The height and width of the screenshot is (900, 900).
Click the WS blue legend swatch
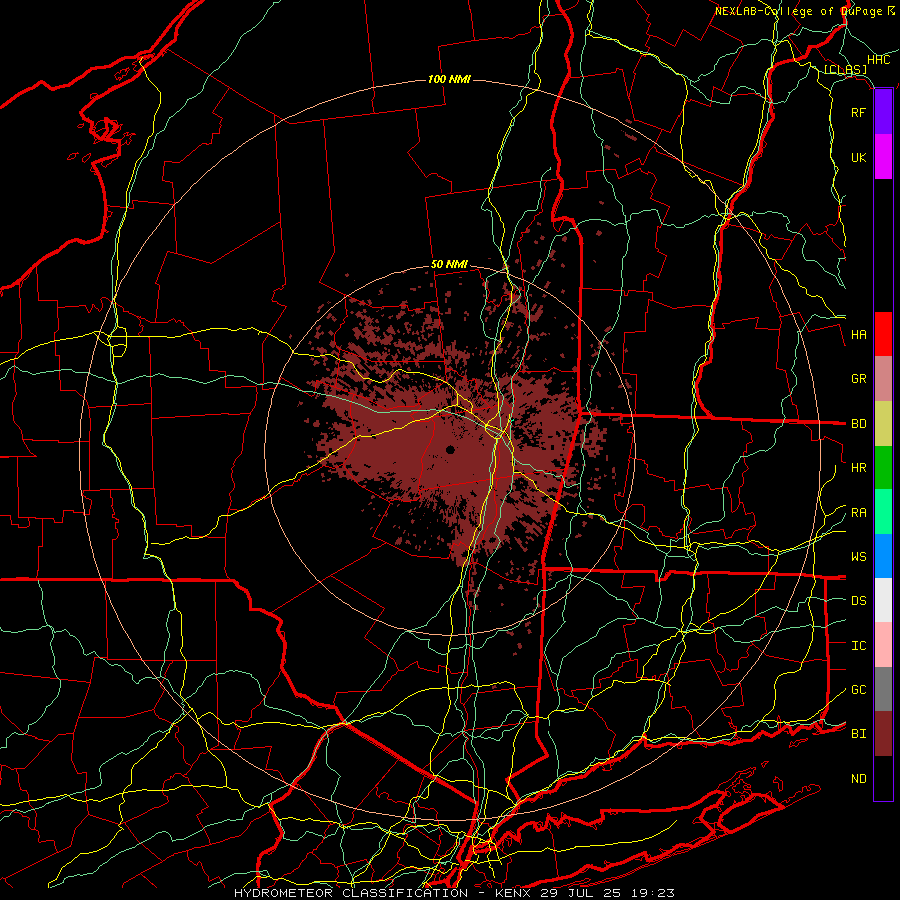click(883, 556)
